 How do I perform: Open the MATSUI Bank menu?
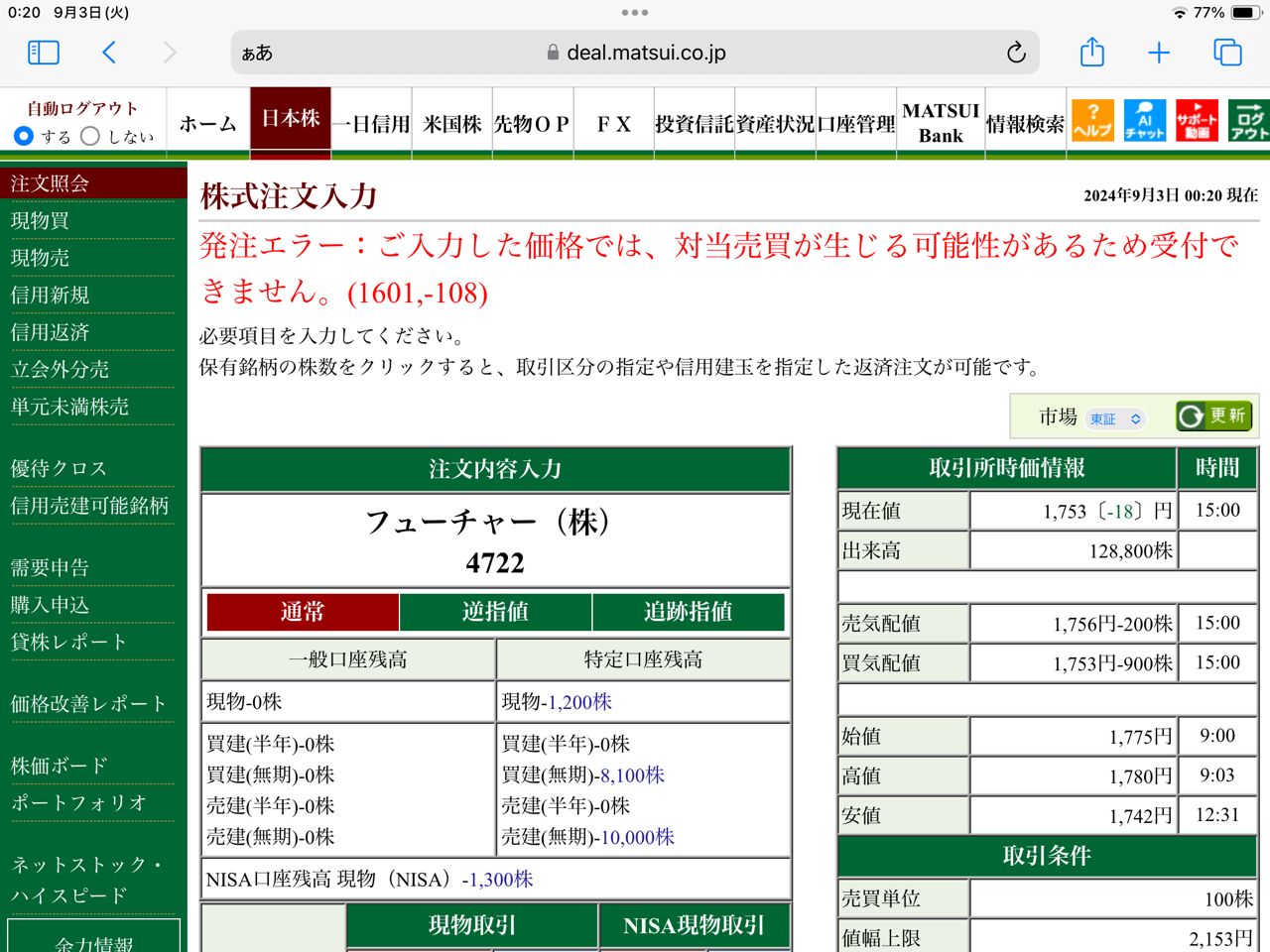(x=941, y=123)
